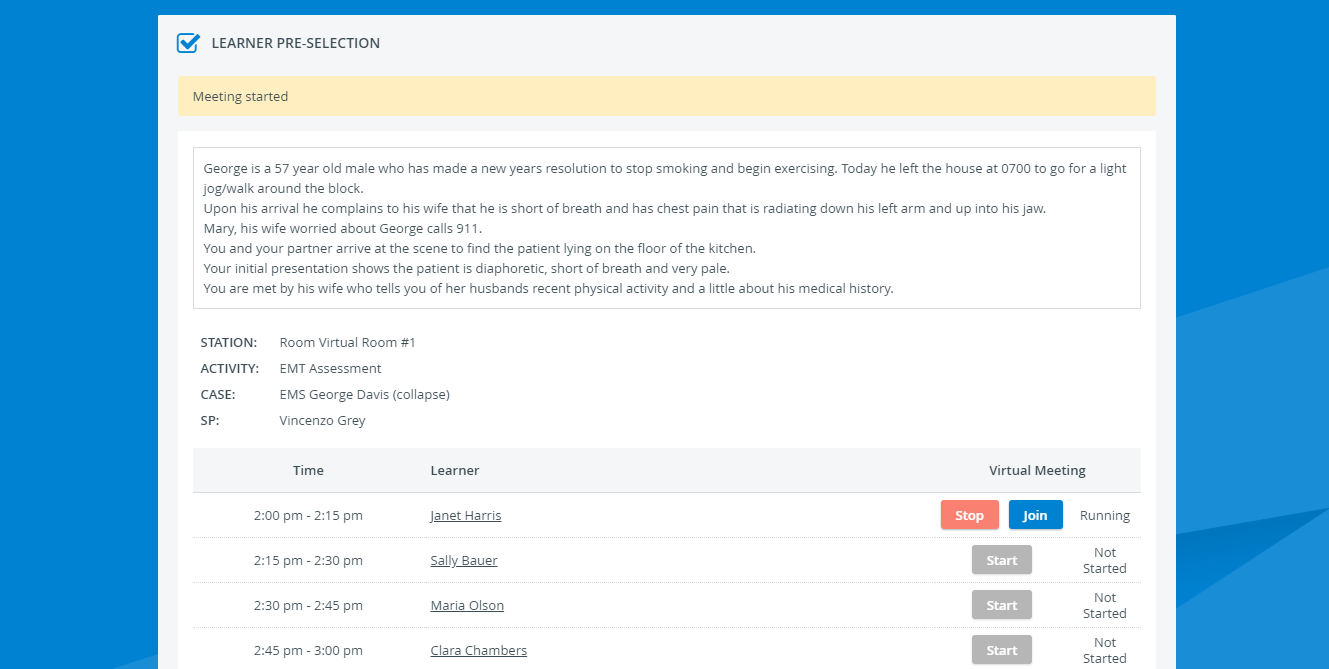Click the Learner Pre-Selection checkmark icon
Image resolution: width=1329 pixels, height=669 pixels.
(x=188, y=43)
